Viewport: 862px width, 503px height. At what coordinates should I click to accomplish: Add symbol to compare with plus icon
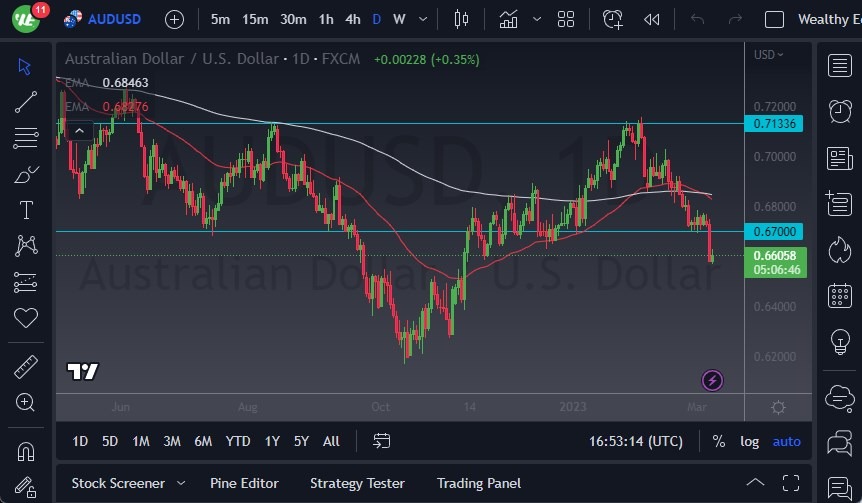[x=174, y=20]
